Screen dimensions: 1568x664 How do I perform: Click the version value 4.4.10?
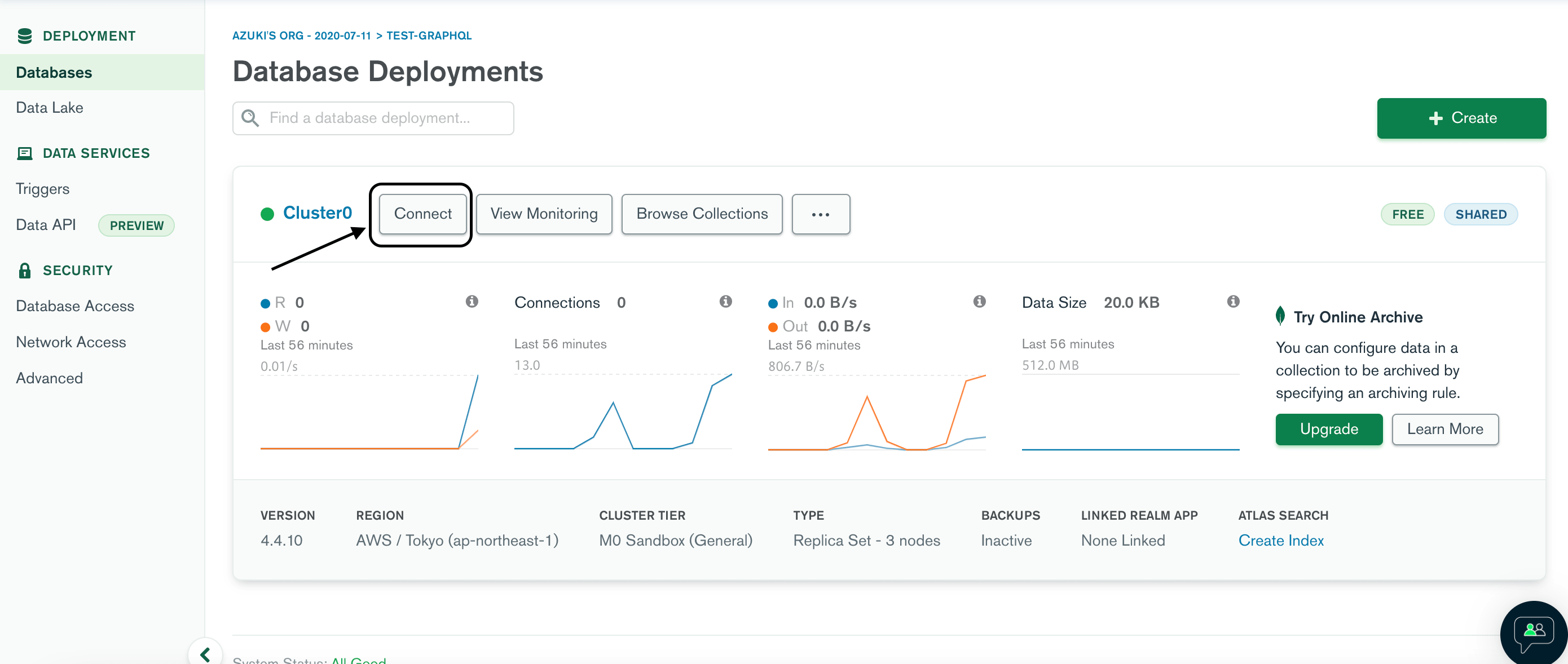tap(281, 541)
